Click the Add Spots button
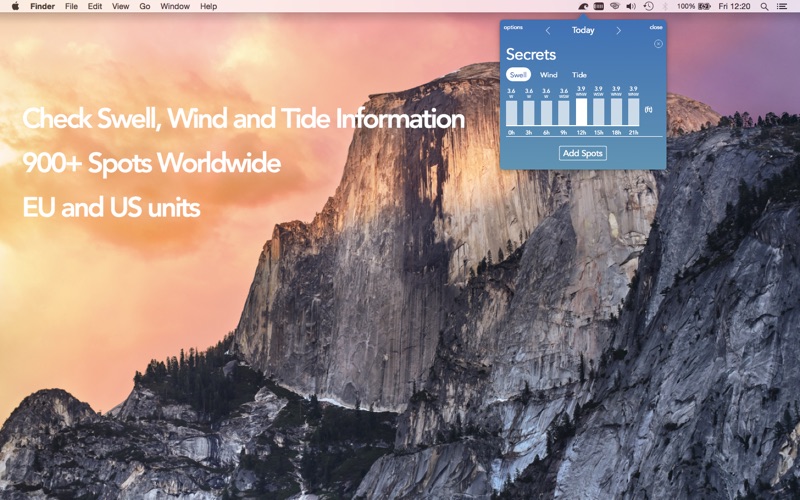Screen dimensions: 800x500 (583, 153)
